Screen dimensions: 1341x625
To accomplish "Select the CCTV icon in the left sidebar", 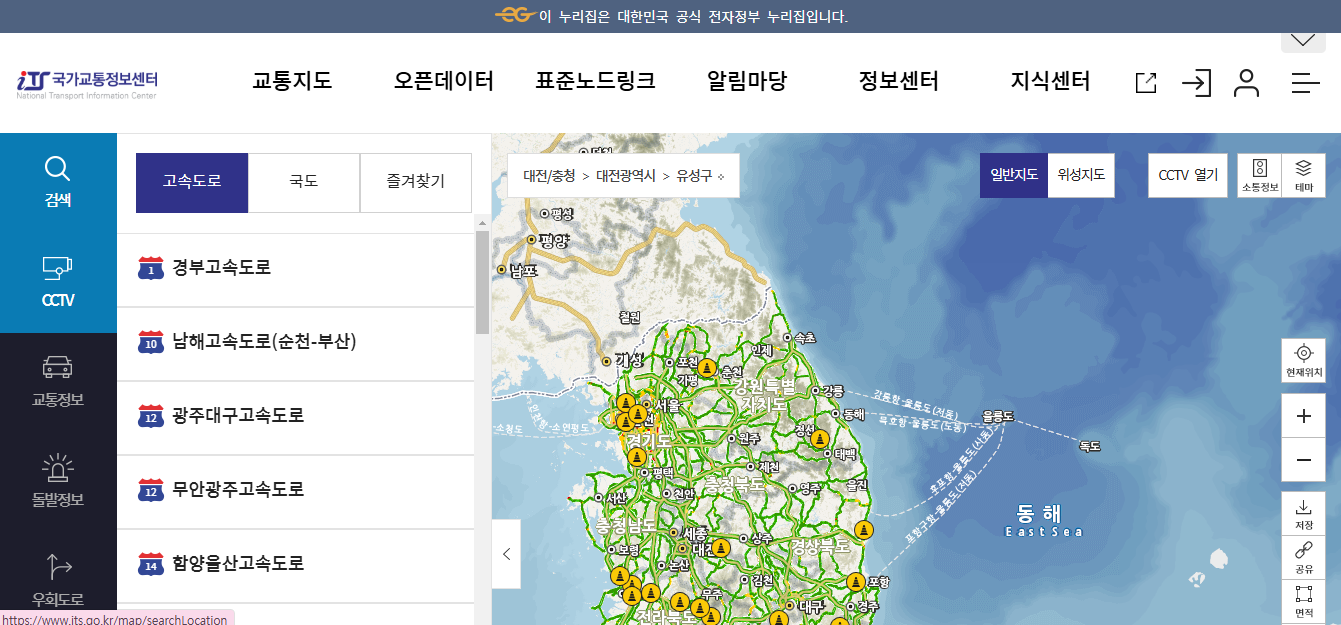I will 57,278.
